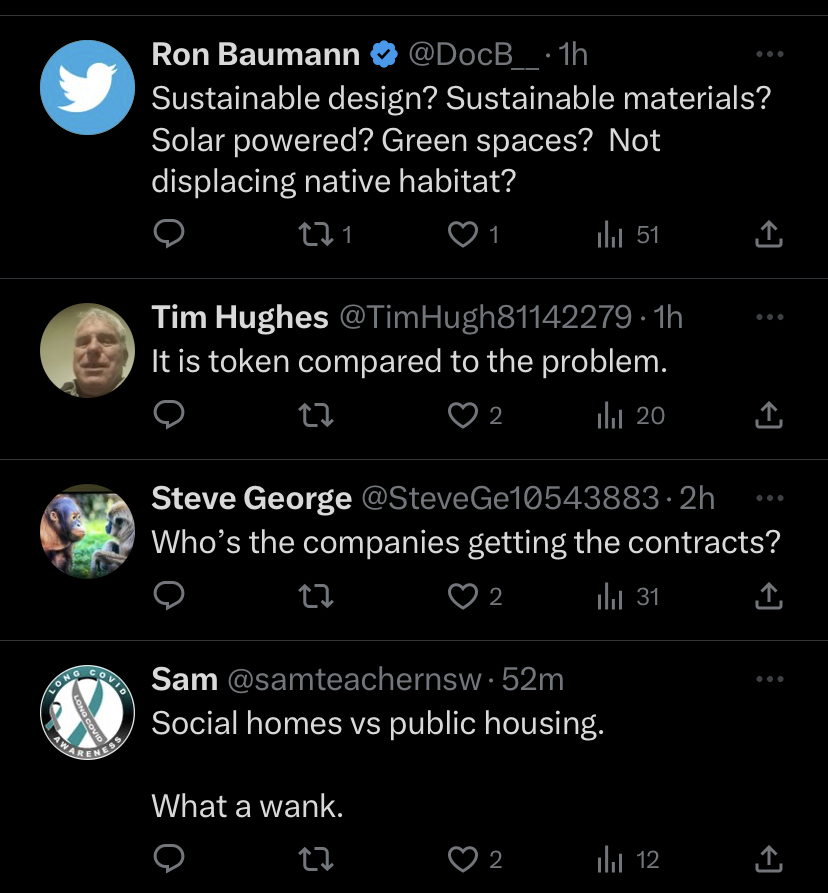The width and height of the screenshot is (828, 893).
Task: Reply to Steve George's tweet
Action: point(171,597)
